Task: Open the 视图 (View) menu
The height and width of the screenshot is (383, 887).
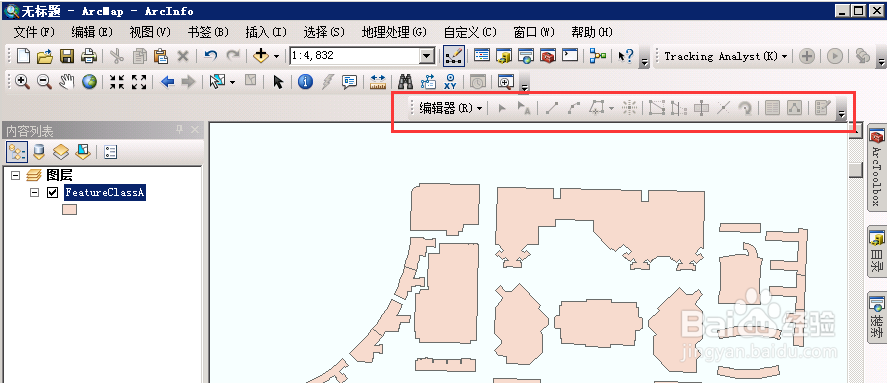Action: tap(150, 32)
